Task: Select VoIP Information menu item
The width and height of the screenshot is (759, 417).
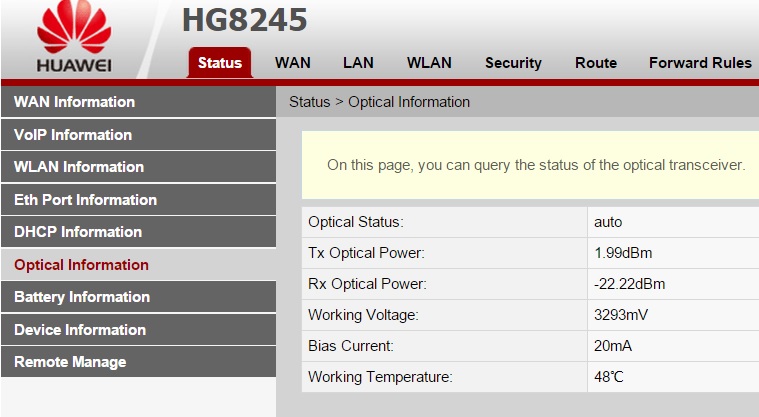Action: (73, 135)
